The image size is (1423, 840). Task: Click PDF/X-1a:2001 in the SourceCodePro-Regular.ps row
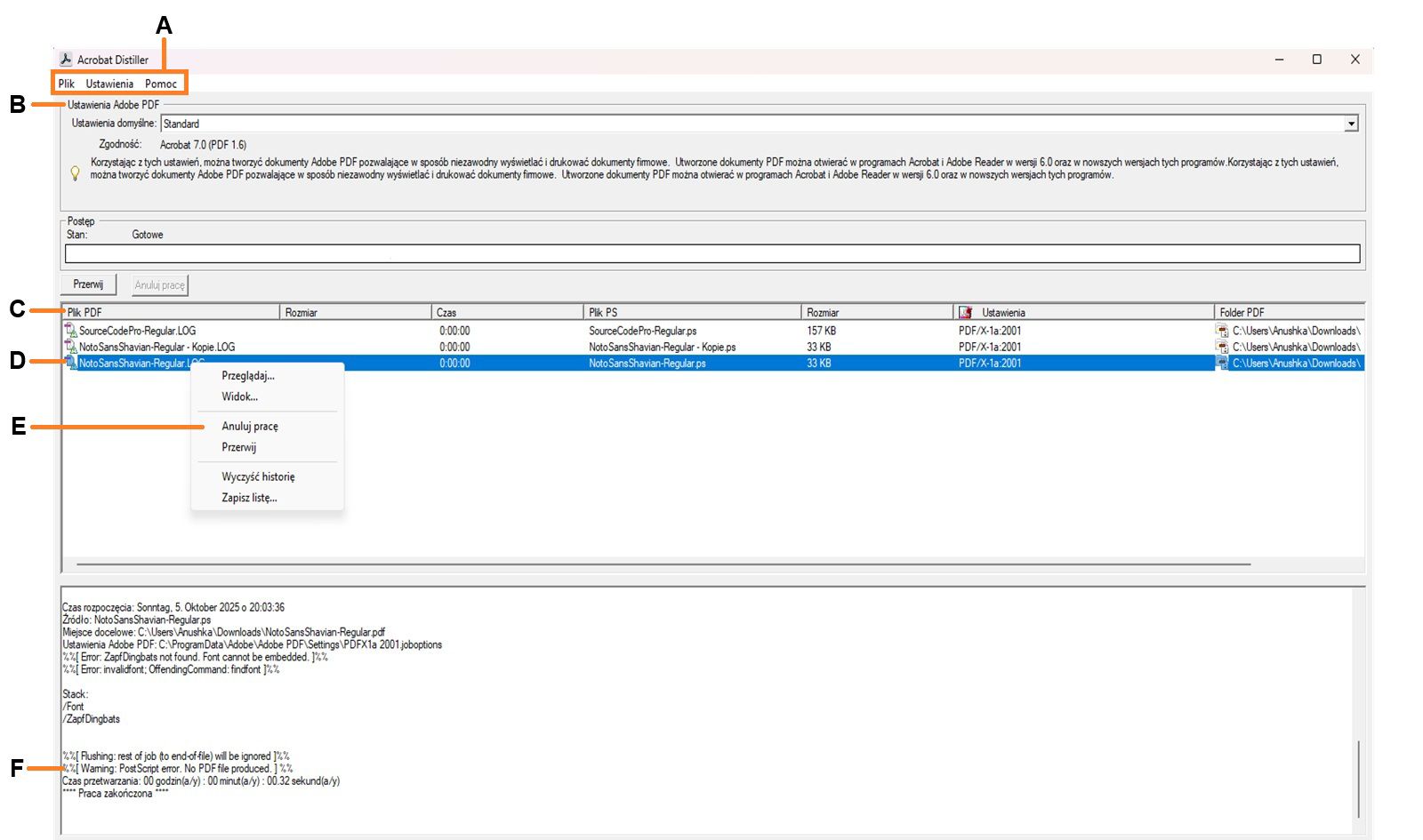click(x=990, y=331)
